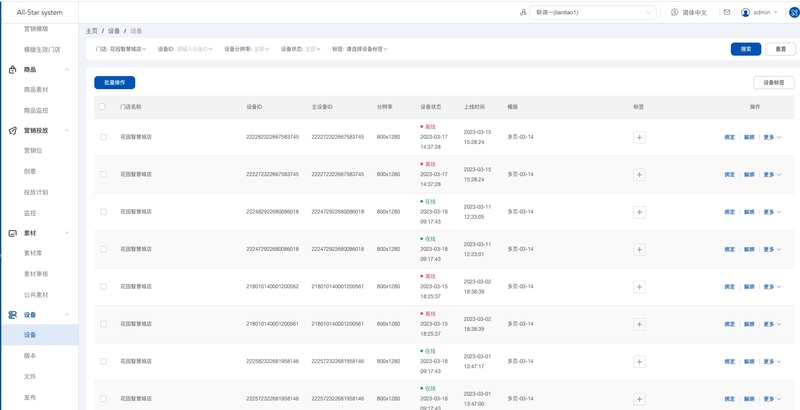Open the 设备状态 filter dropdown
Viewport: 800px width, 410px height.
click(301, 49)
